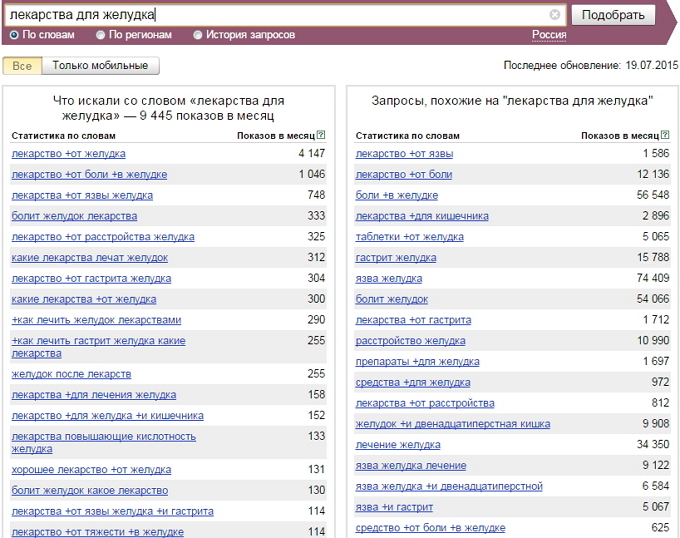The width and height of the screenshot is (680, 538).
Task: Open 'лекарство +от боли +в желудке' query
Action: pyautogui.click(x=89, y=174)
